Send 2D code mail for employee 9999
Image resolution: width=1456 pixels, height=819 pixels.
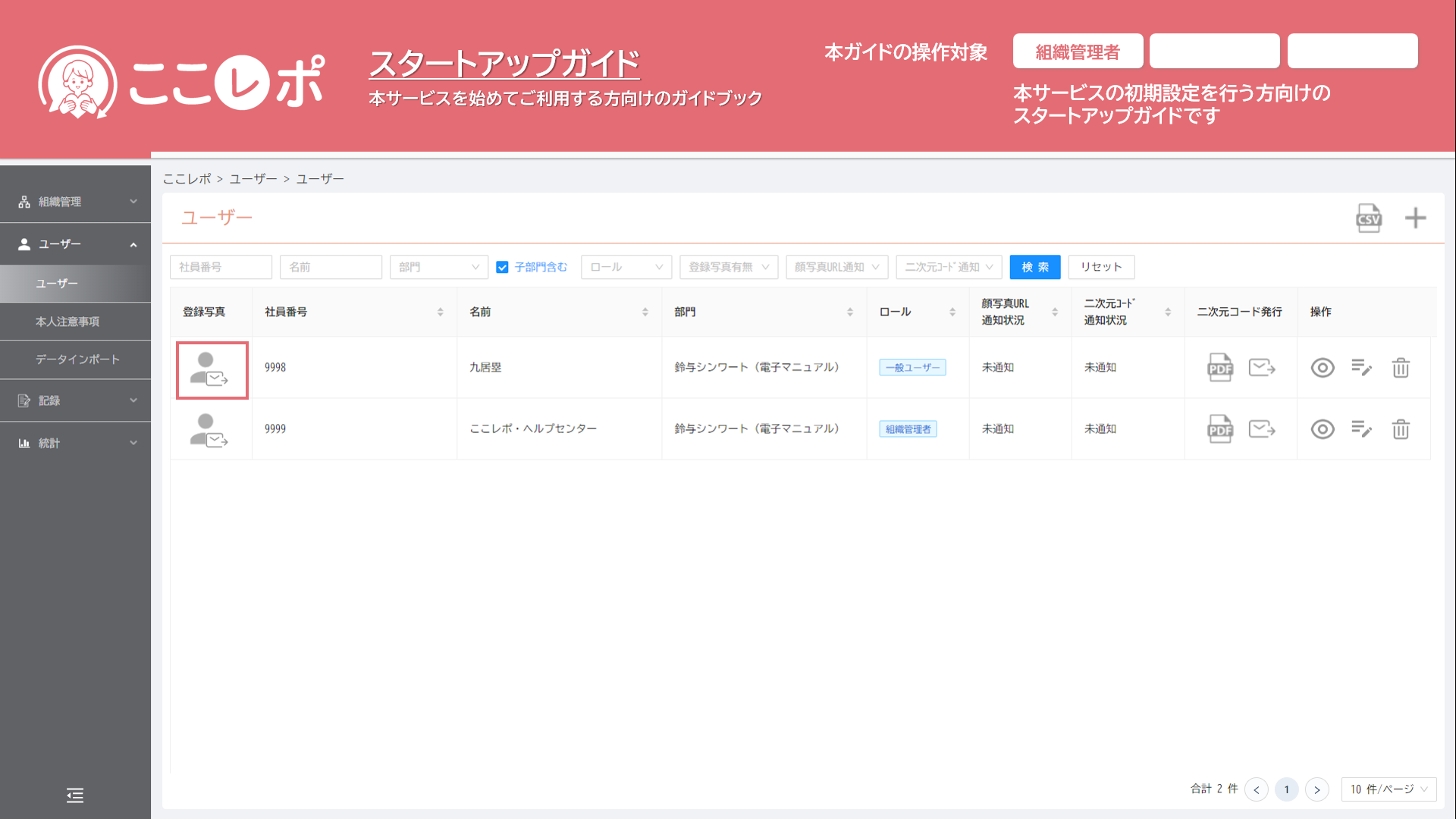tap(1262, 429)
